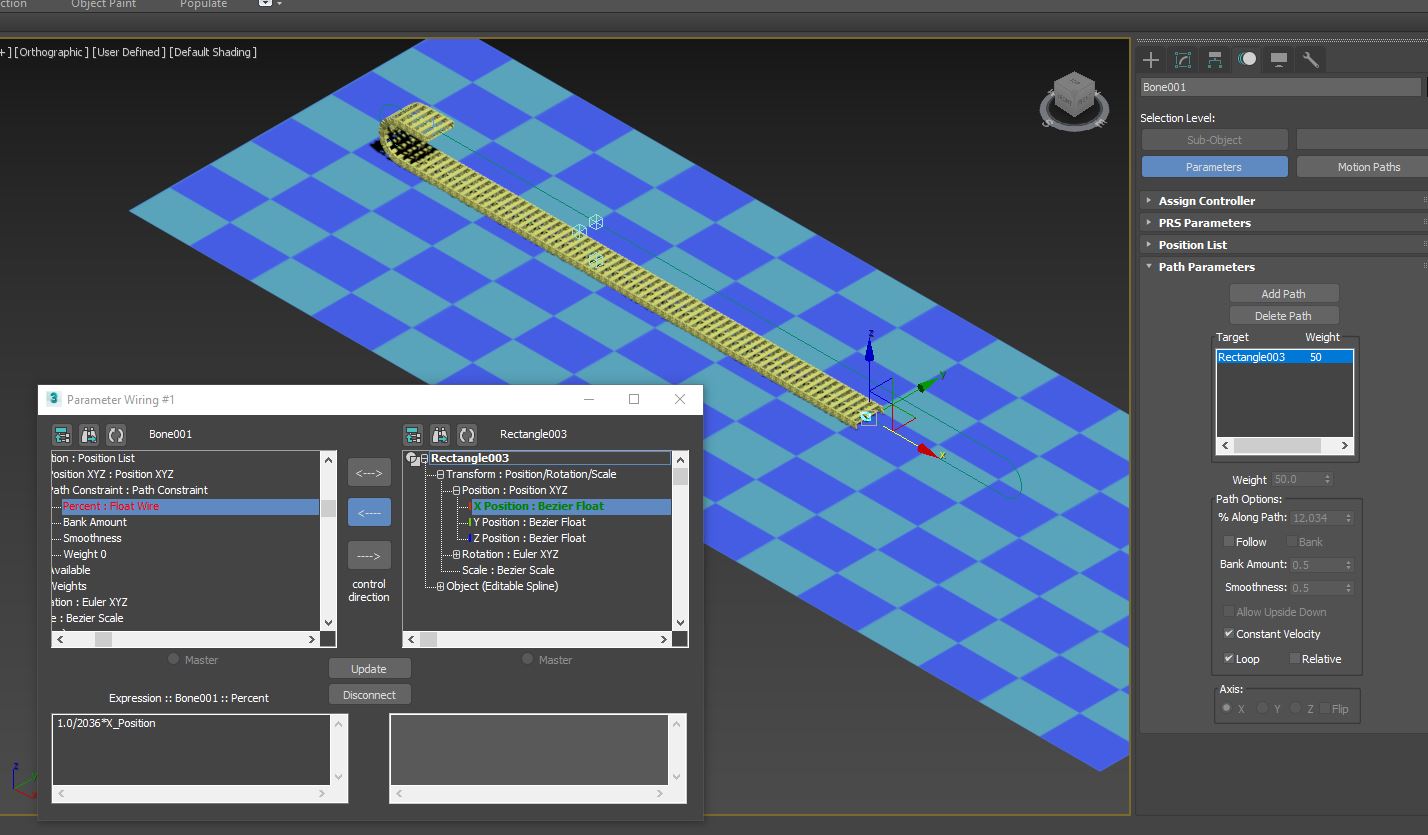Select Master radio under Bone001 tree
1428x835 pixels.
(x=173, y=659)
